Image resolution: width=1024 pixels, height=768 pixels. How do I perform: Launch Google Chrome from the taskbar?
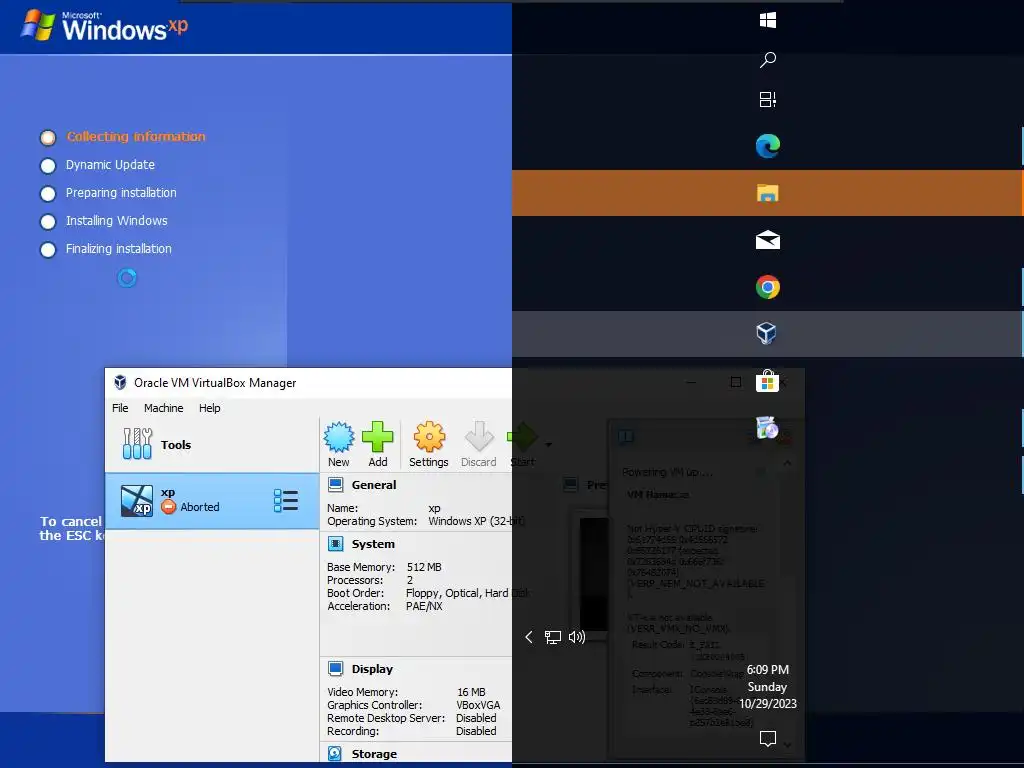click(768, 287)
